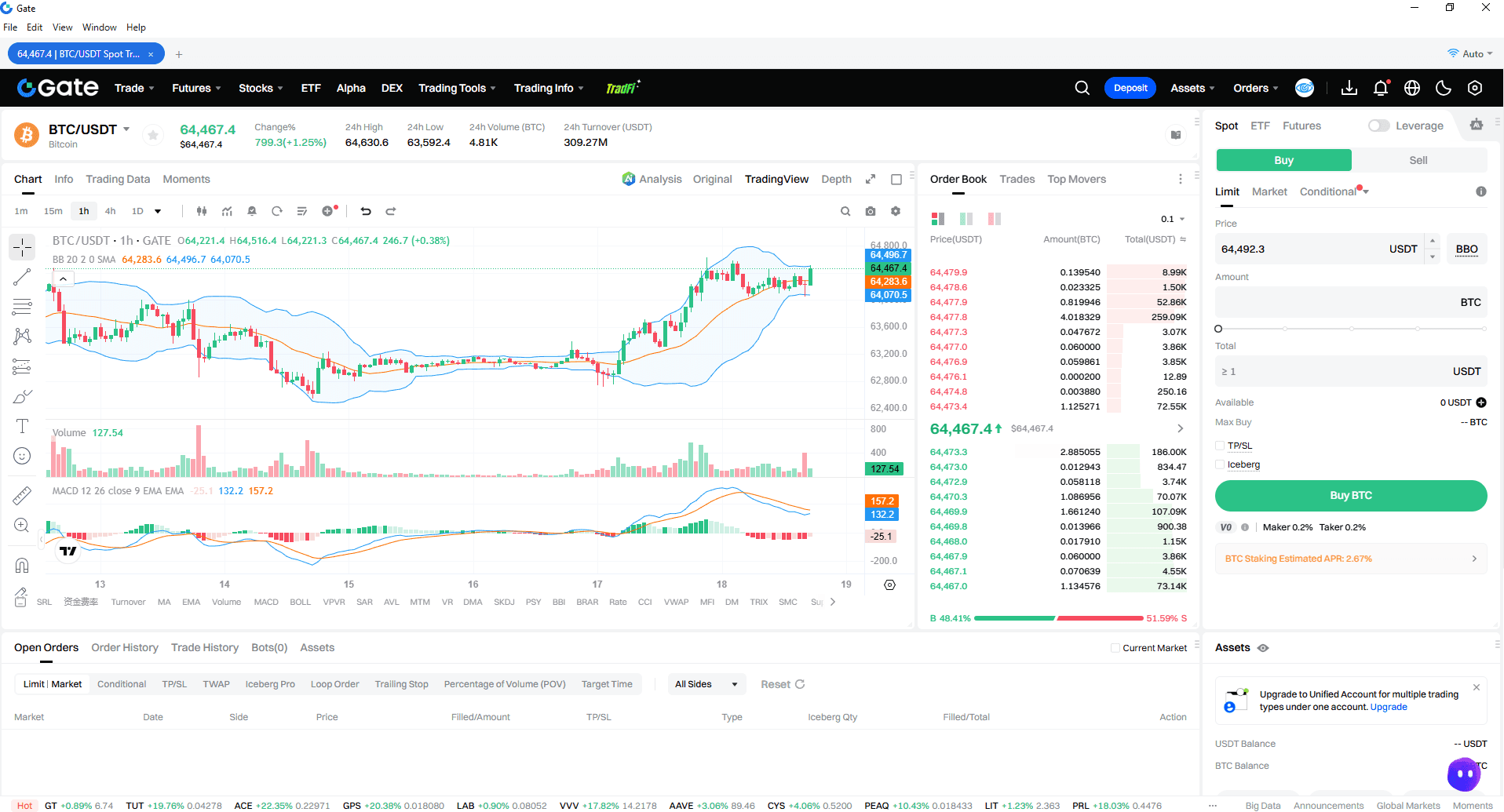Viewport: 1504px width, 812px height.
Task: Show buy-only order book view icon
Action: [966, 219]
